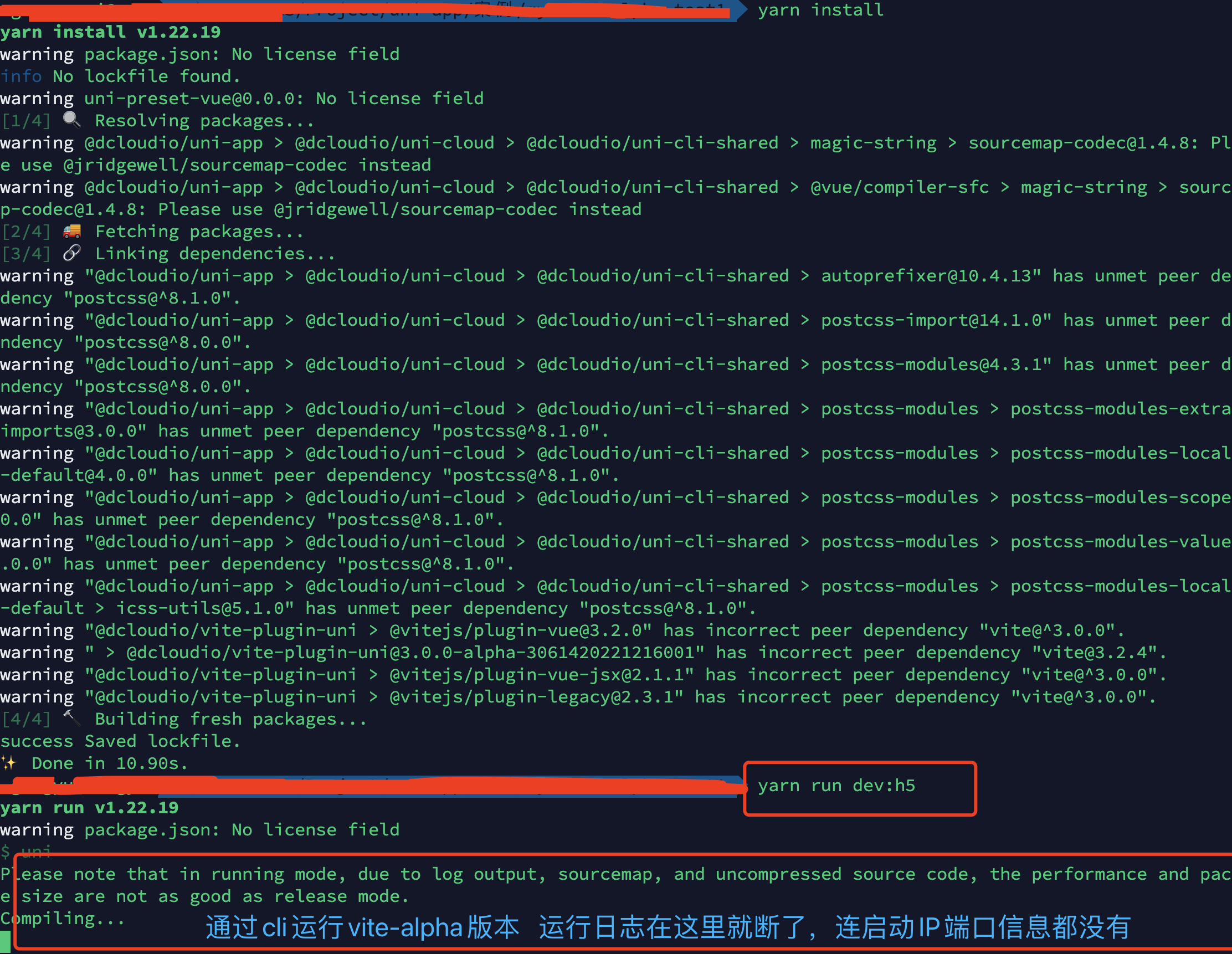Click the truck emoji by Fetching packages

[71, 232]
